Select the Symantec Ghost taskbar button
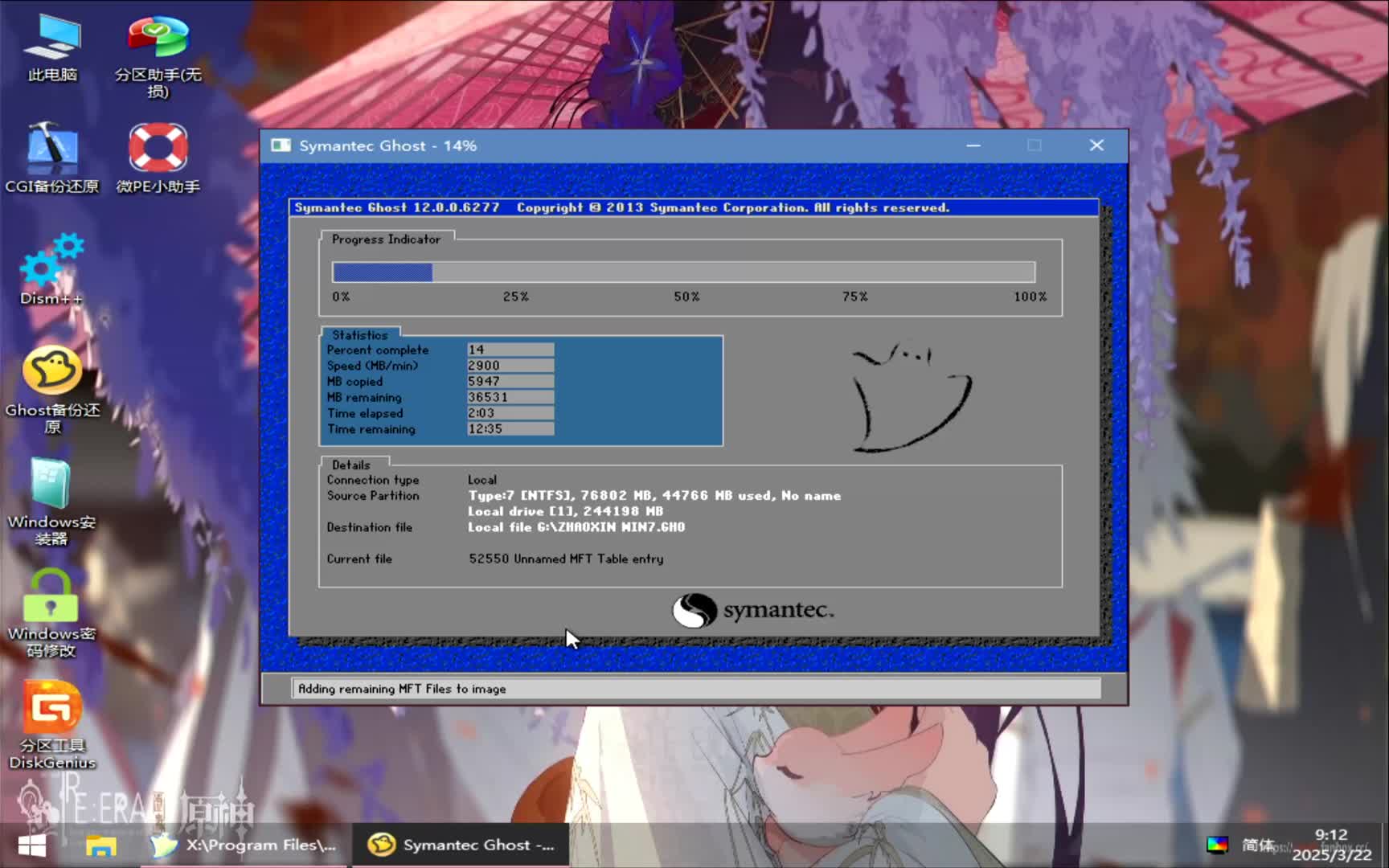This screenshot has height=868, width=1389. click(460, 845)
